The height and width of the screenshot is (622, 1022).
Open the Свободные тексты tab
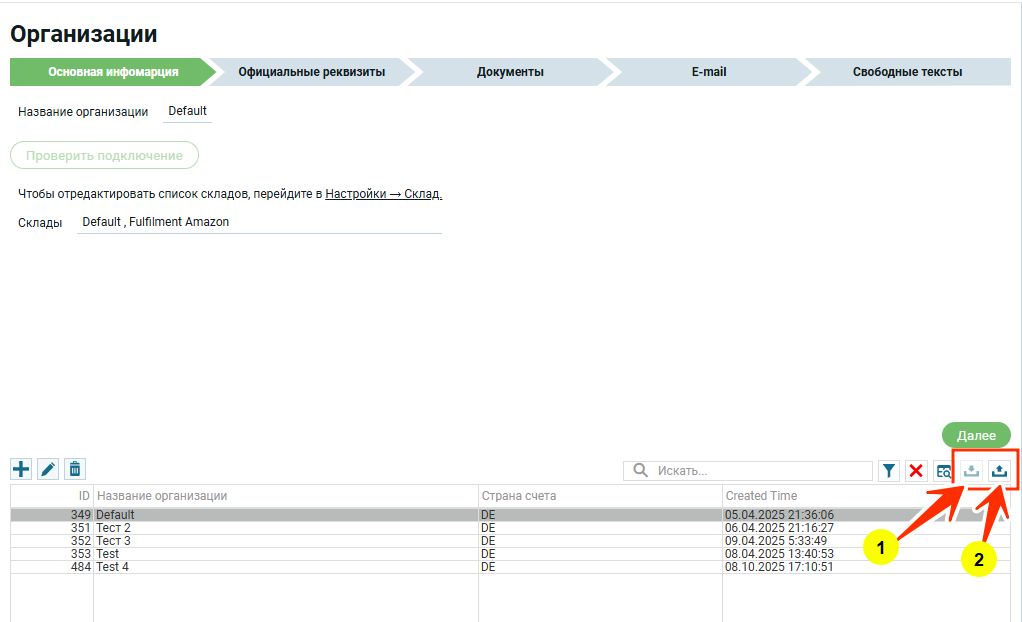(907, 72)
